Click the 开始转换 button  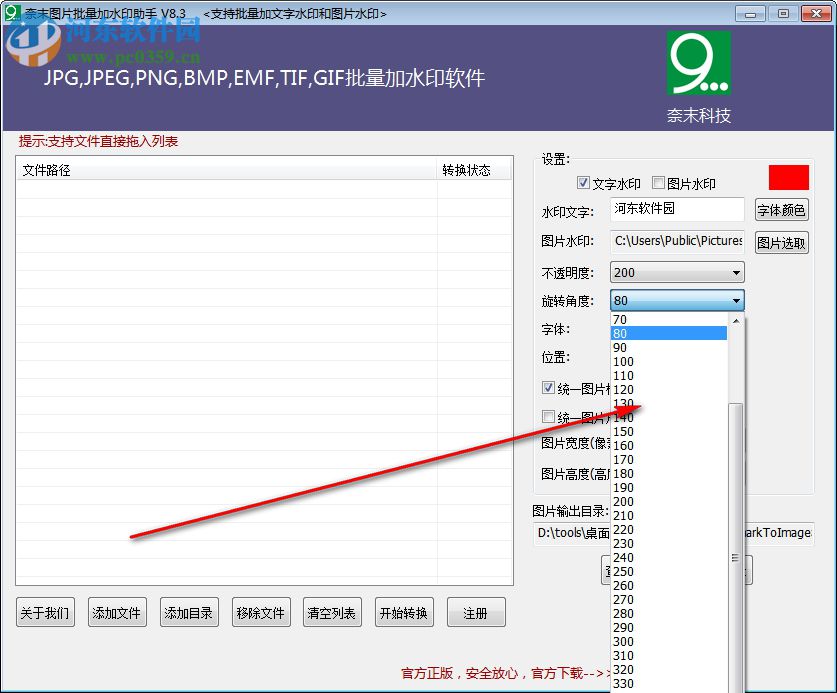coord(404,612)
